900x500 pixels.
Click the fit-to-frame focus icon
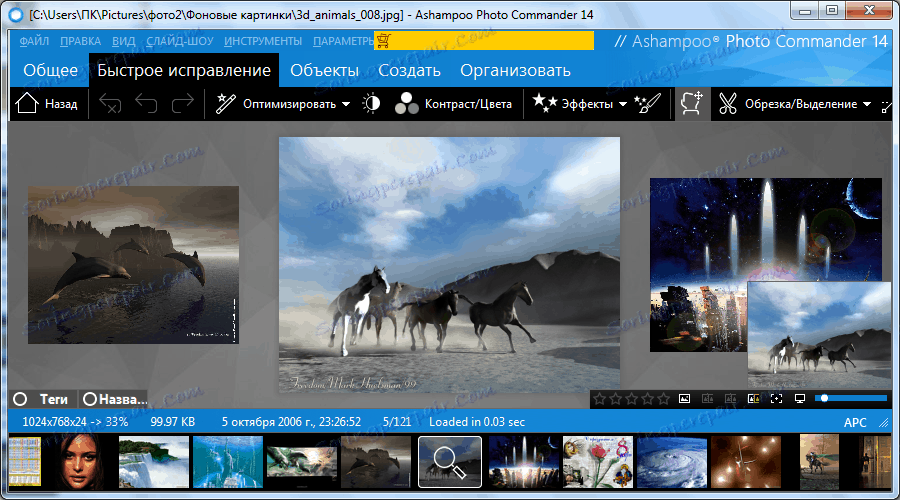(x=776, y=398)
